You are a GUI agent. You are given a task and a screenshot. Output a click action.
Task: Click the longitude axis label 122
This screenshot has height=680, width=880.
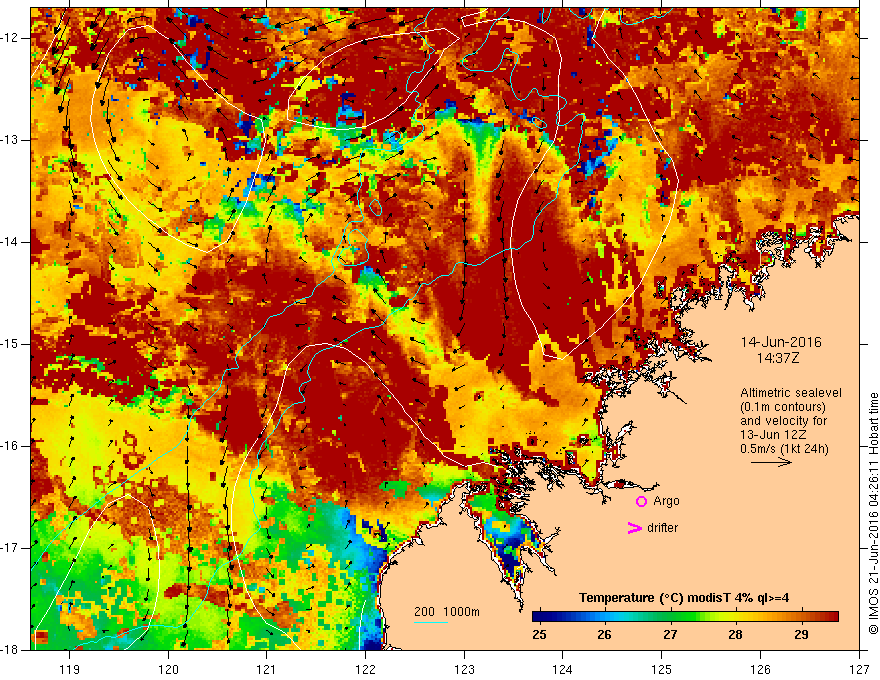(x=365, y=669)
